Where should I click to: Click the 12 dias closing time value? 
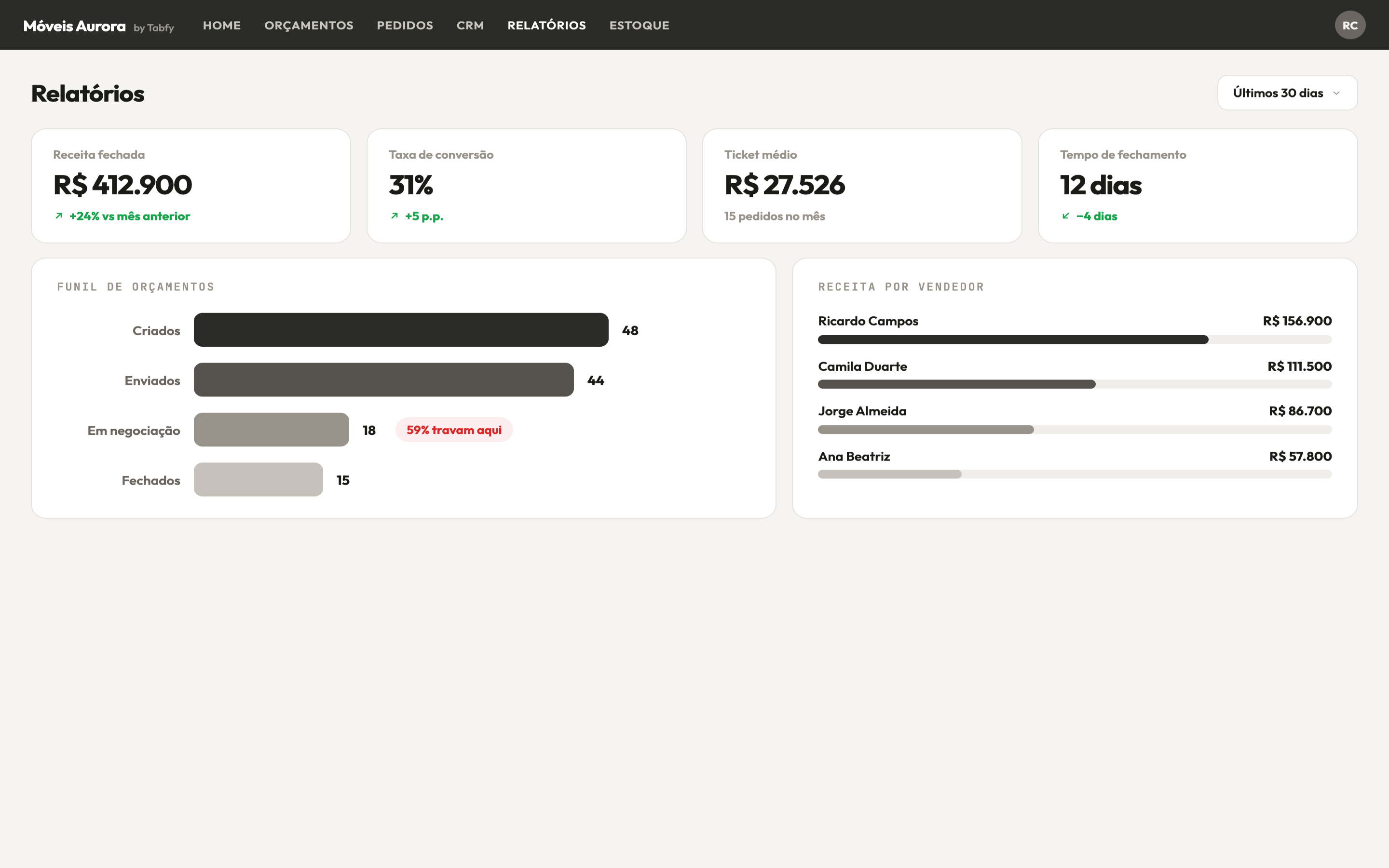click(x=1100, y=185)
